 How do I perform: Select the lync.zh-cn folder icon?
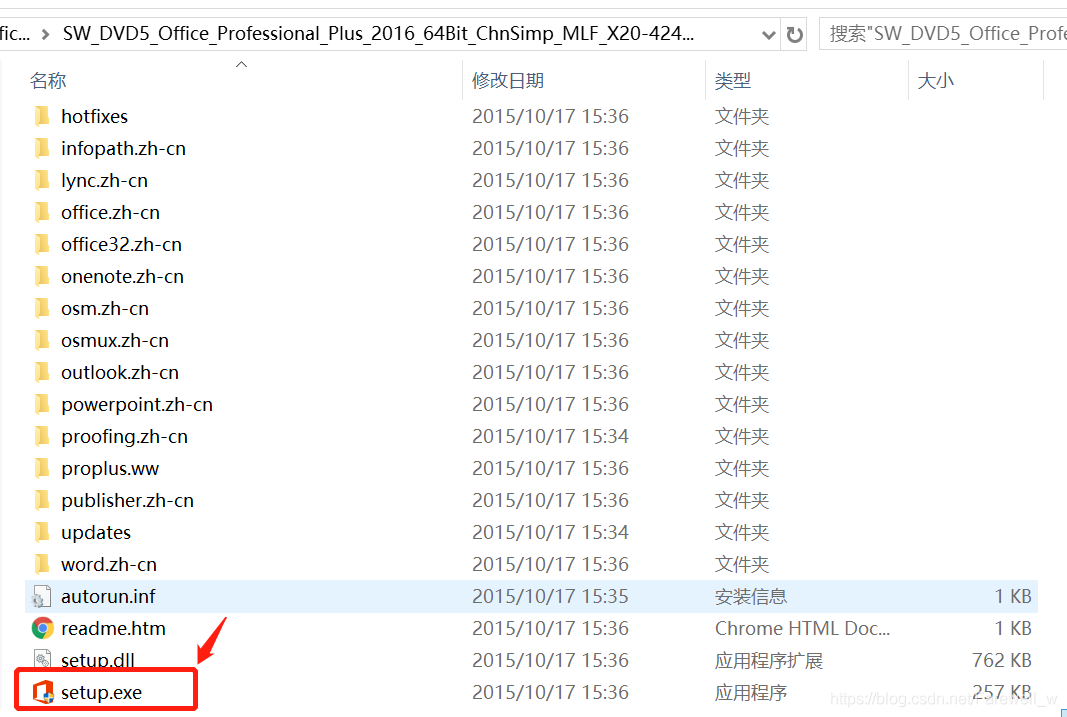(x=42, y=180)
